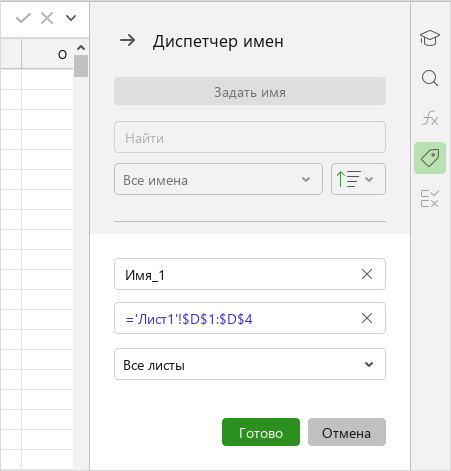The height and width of the screenshot is (471, 451).
Task: Toggle the name manager tag icon
Action: click(430, 158)
